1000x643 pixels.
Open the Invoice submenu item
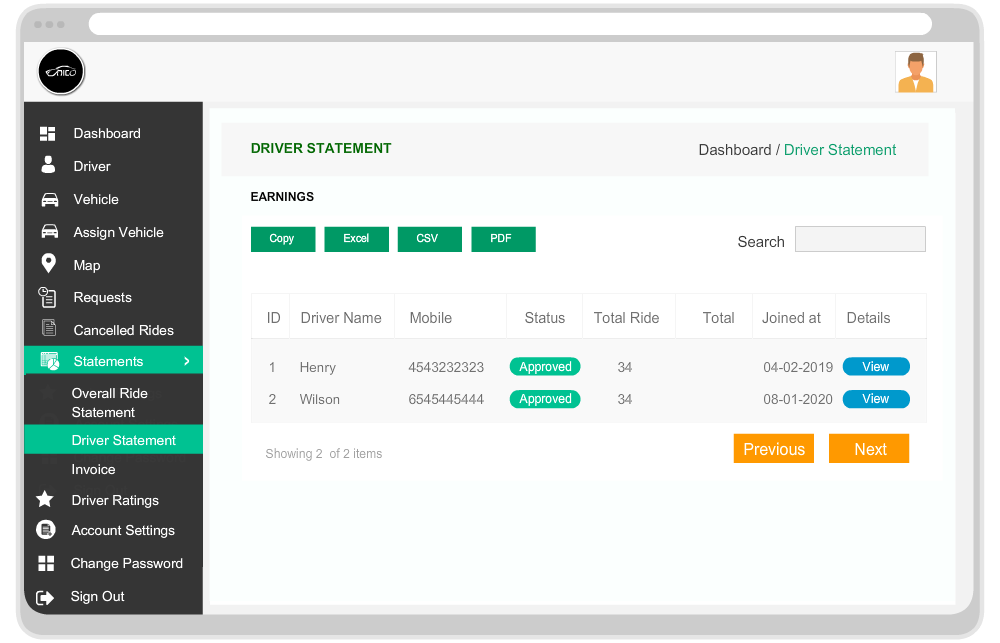pos(93,469)
